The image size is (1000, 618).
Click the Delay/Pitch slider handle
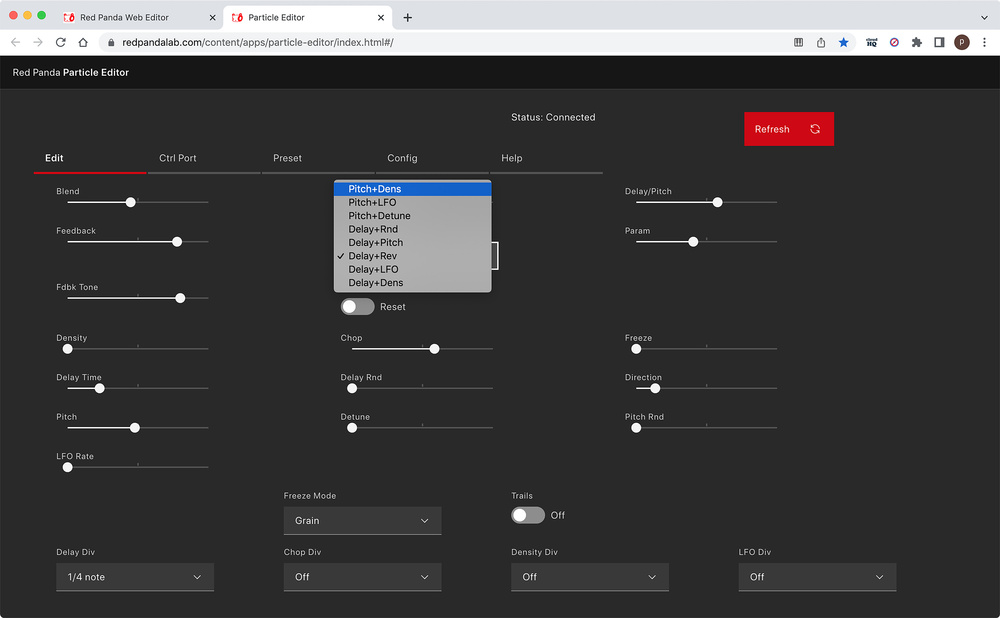(x=717, y=202)
